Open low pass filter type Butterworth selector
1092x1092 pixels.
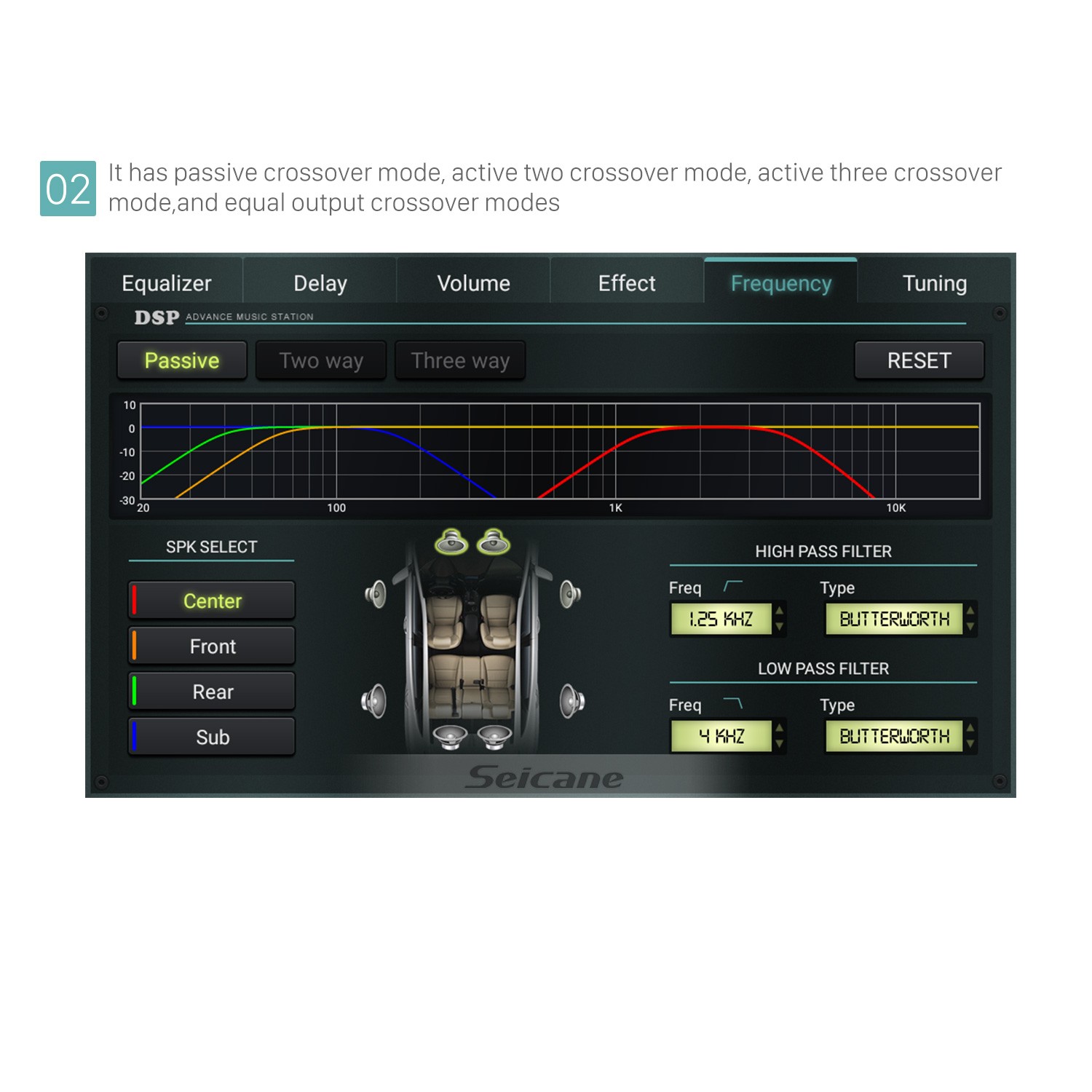[894, 736]
